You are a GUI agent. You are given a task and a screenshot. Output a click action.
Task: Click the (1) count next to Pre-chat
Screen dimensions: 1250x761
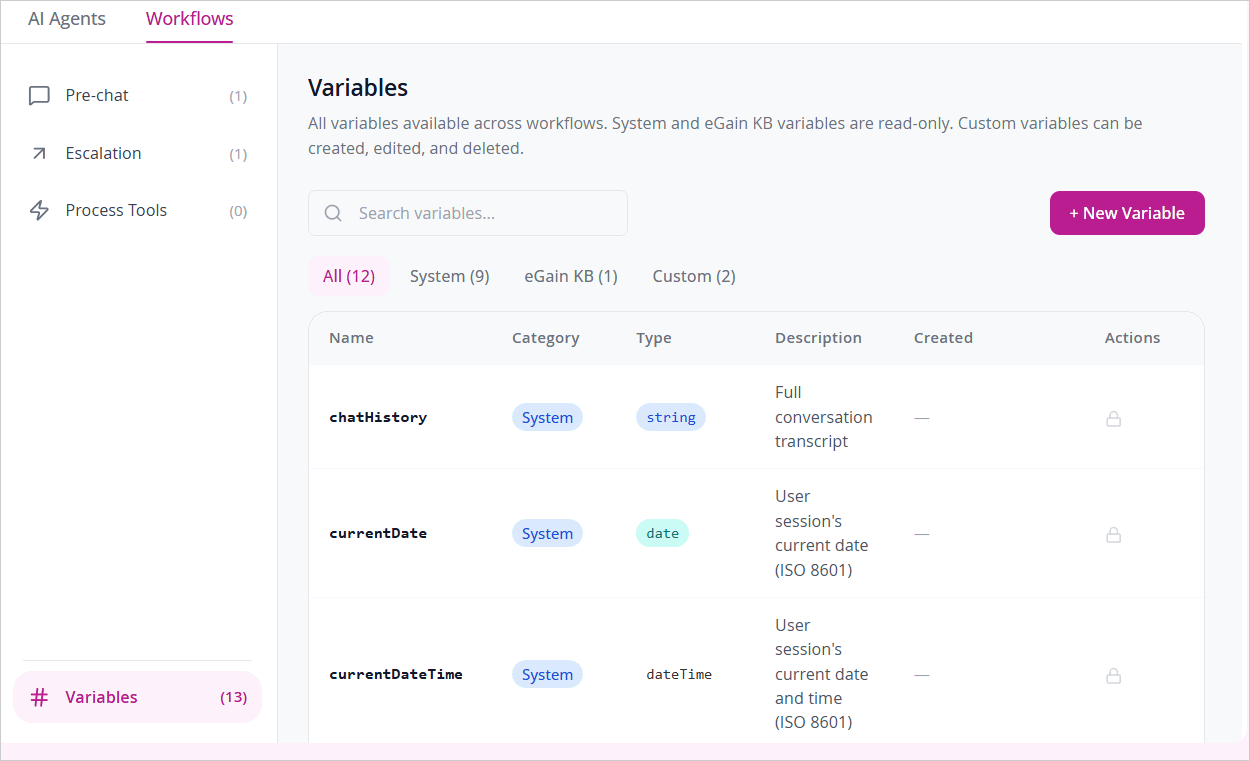click(238, 96)
